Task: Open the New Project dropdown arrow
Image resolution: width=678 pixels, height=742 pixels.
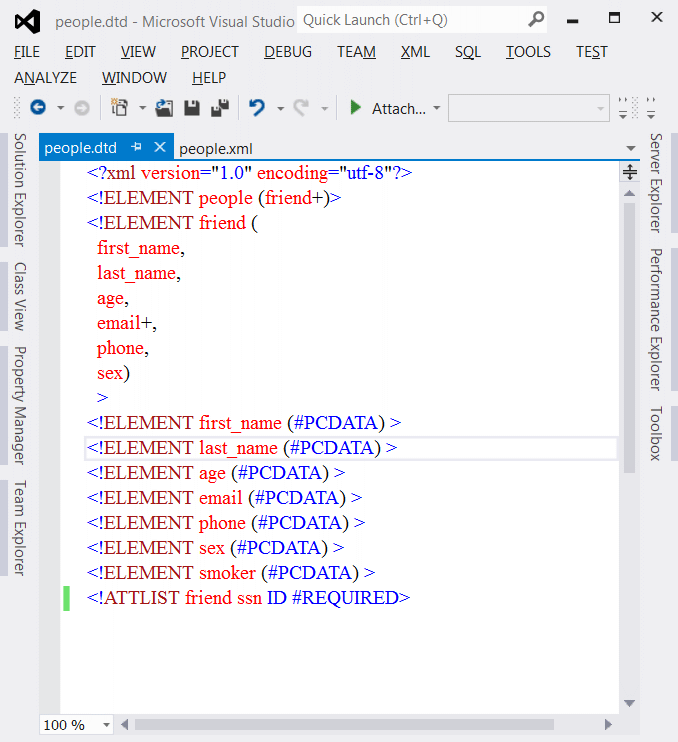Action: [142, 108]
